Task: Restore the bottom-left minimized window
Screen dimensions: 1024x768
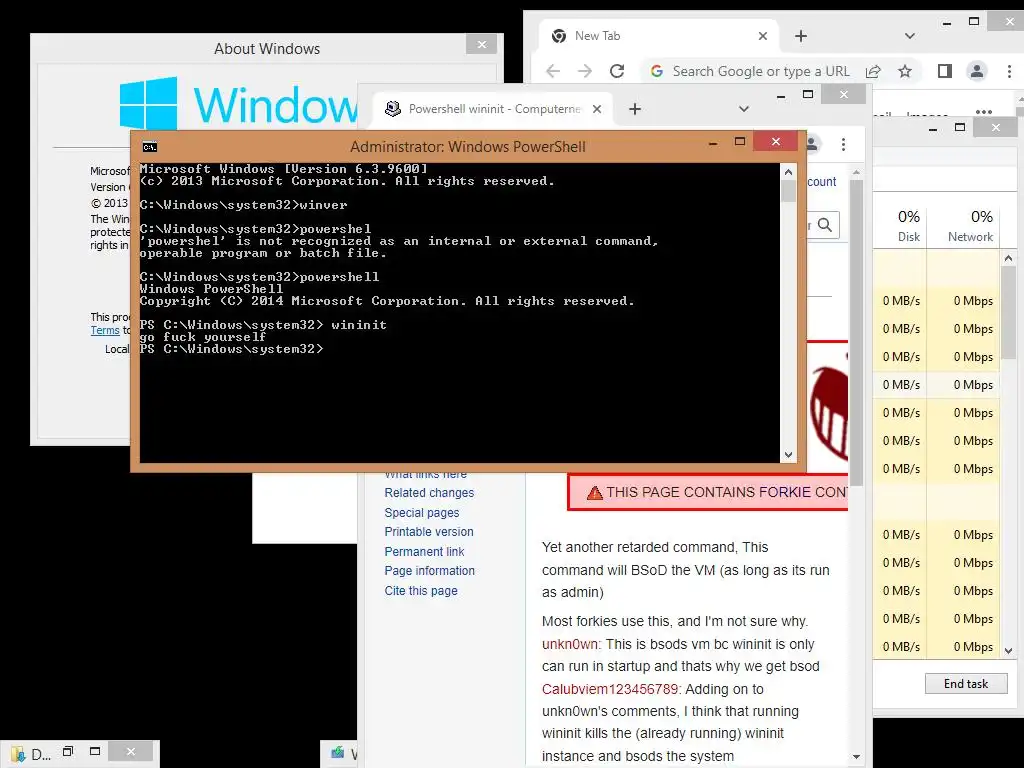Action: (68, 752)
